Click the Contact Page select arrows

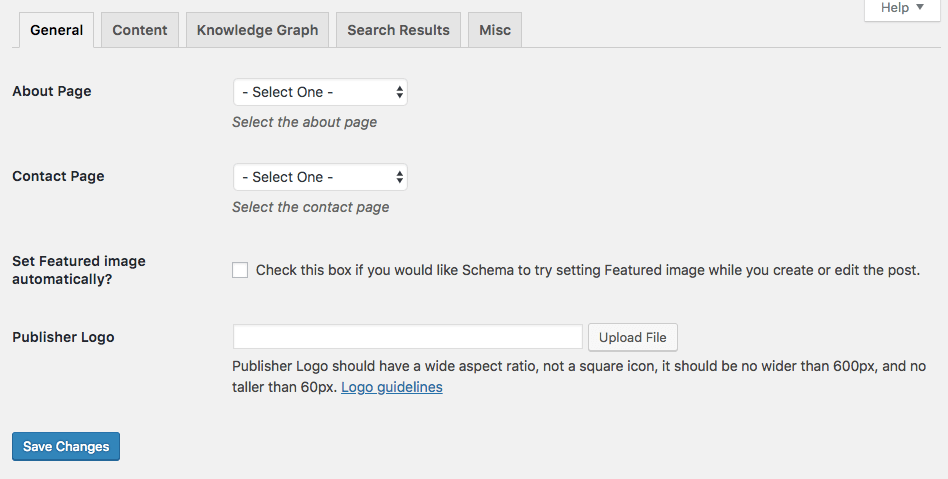(399, 177)
